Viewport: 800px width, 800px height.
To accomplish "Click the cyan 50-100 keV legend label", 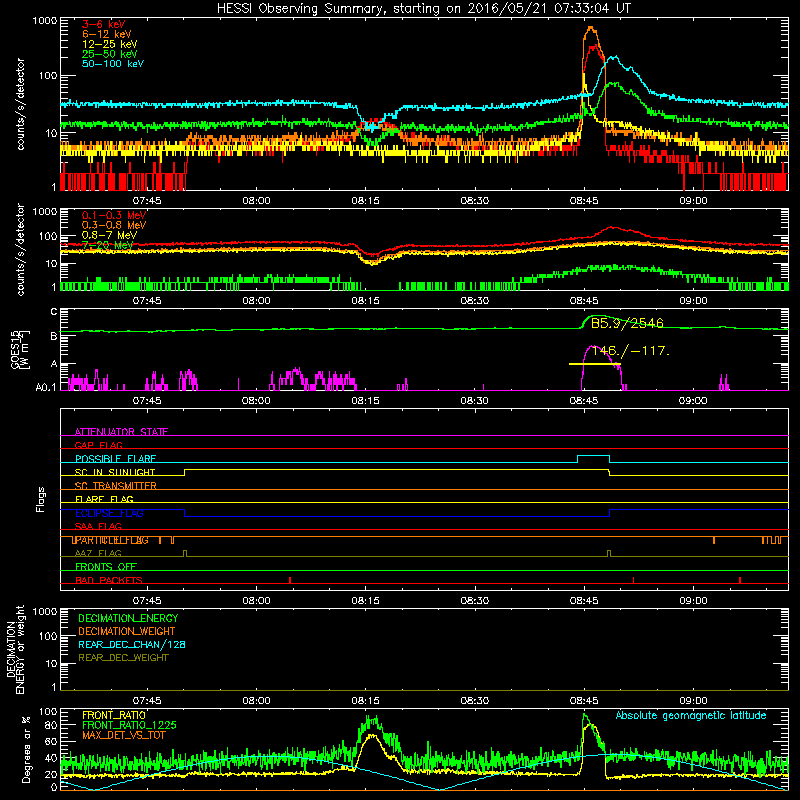I will [x=113, y=64].
